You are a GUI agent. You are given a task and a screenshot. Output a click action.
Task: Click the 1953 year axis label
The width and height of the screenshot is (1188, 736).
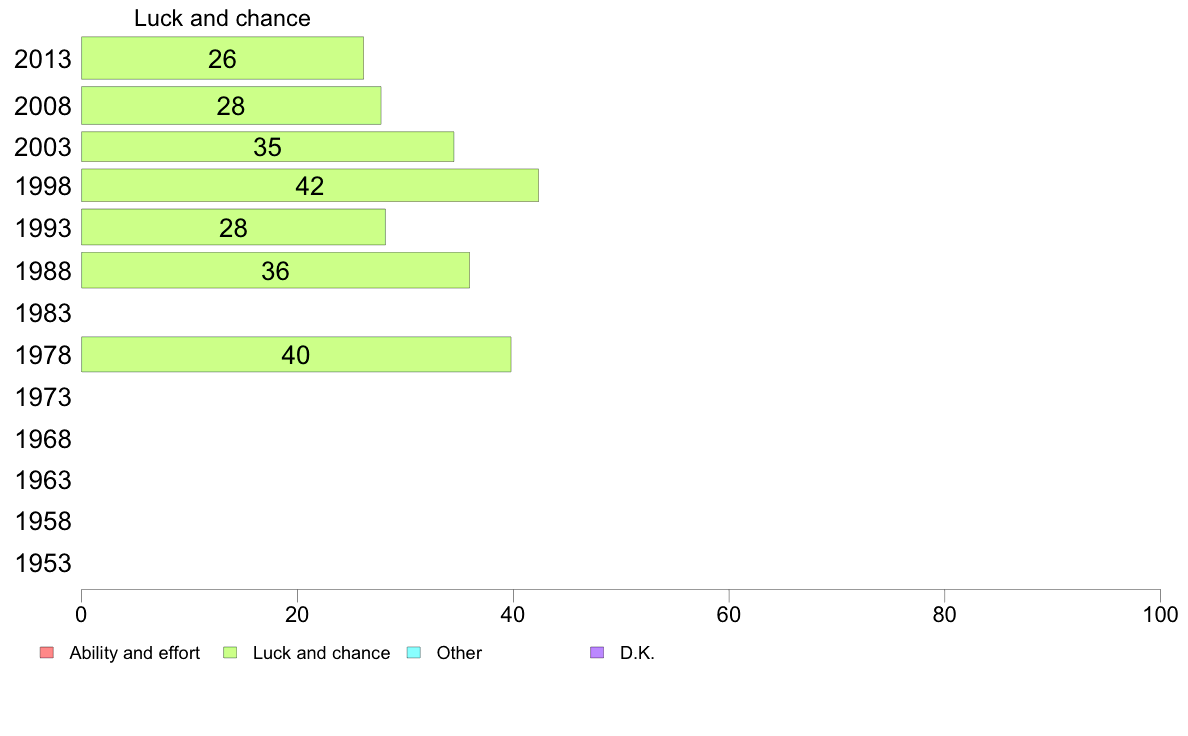43,563
